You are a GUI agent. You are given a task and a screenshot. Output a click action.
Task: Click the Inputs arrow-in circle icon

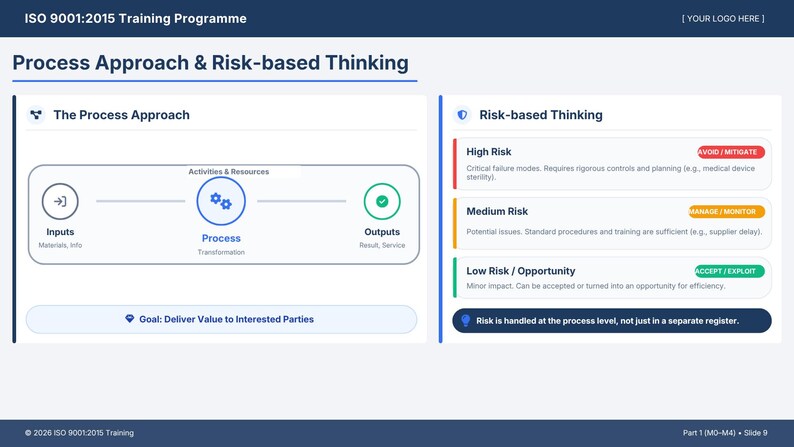(x=60, y=201)
